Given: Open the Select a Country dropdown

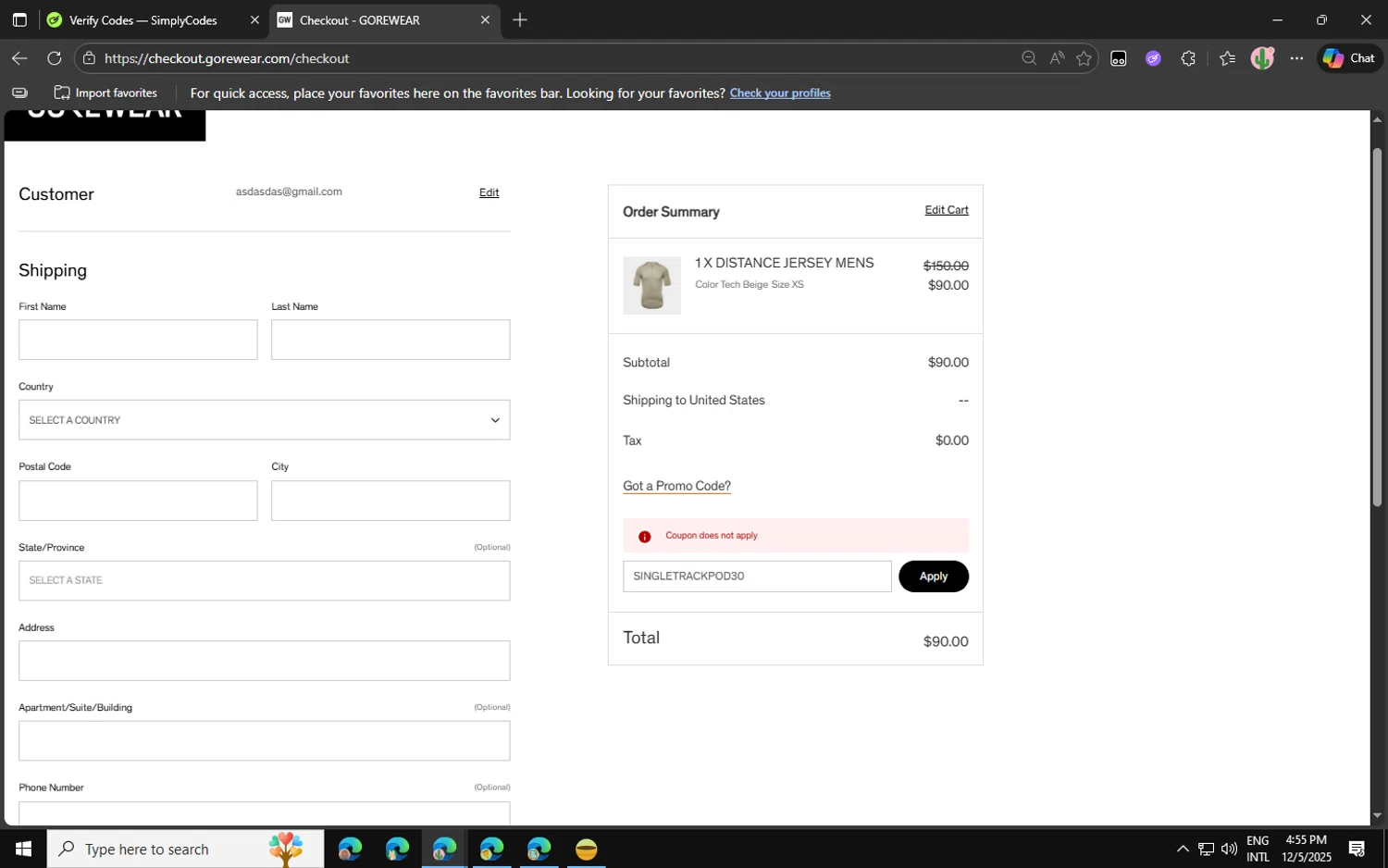Looking at the screenshot, I should (x=264, y=420).
